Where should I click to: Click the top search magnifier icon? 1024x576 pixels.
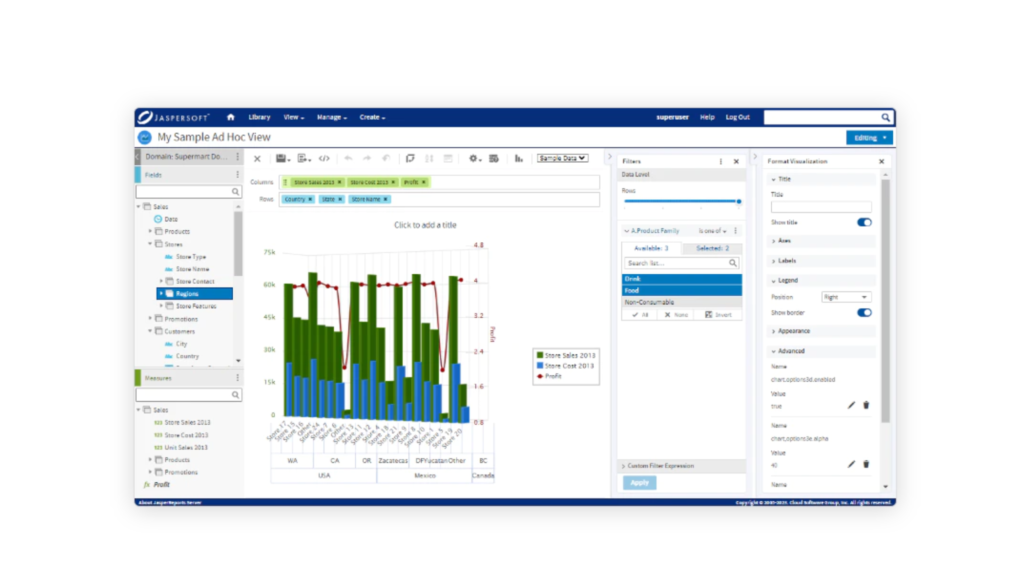click(886, 118)
